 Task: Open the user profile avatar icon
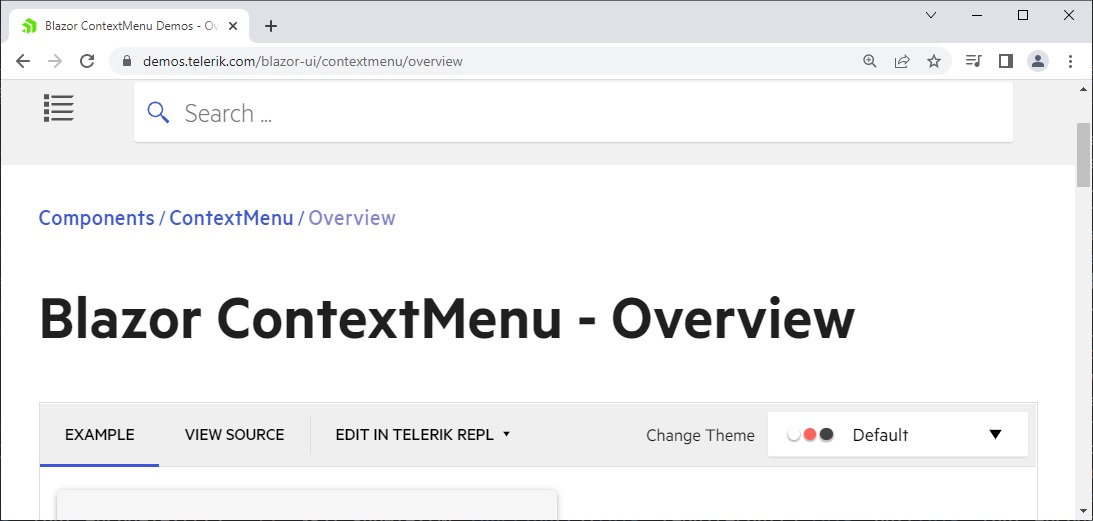(1038, 61)
